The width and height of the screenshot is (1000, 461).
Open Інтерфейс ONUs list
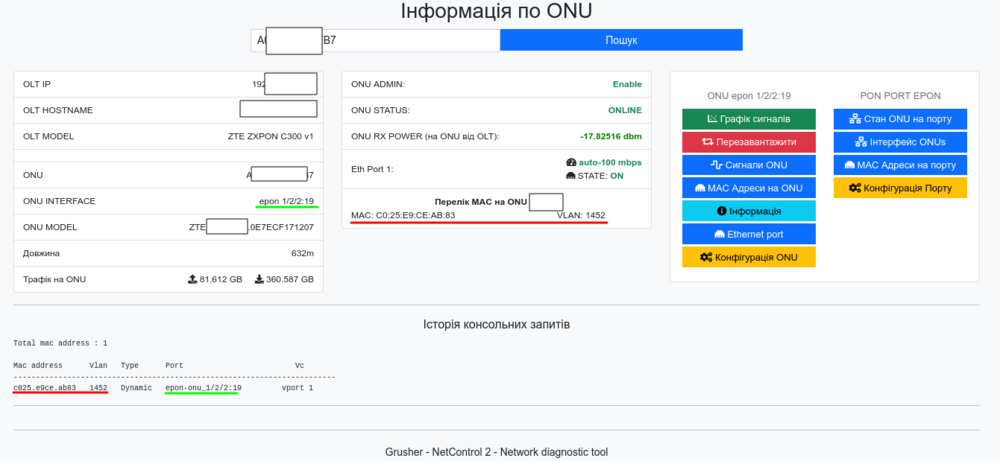pos(900,142)
